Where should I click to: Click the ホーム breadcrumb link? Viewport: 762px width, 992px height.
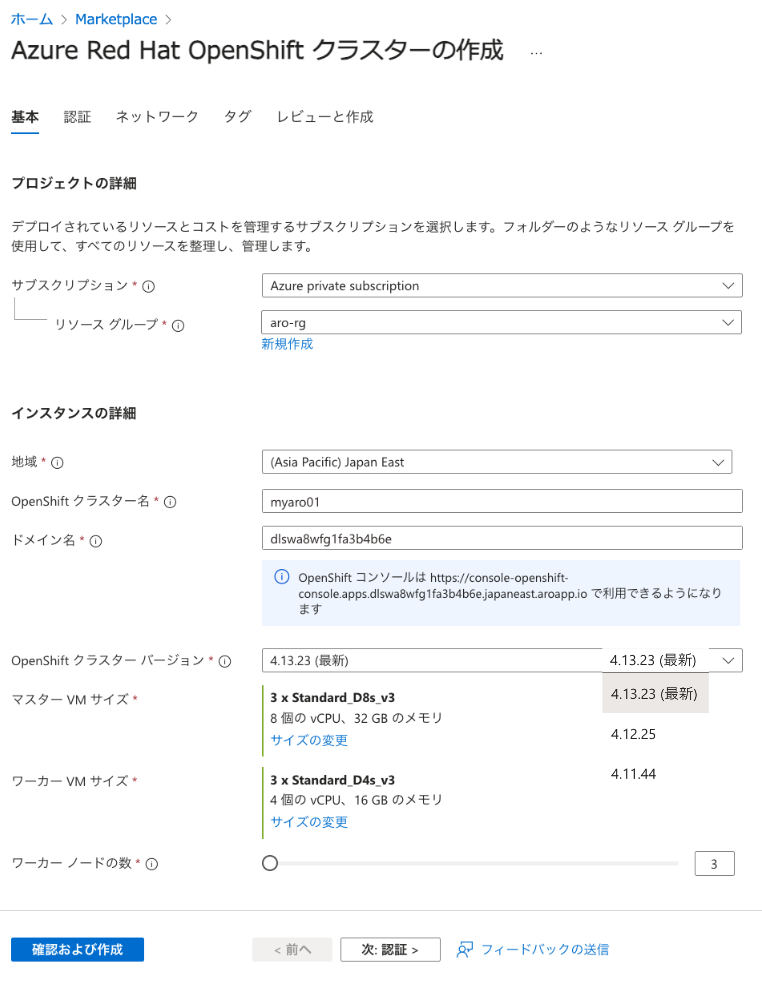pyautogui.click(x=32, y=20)
